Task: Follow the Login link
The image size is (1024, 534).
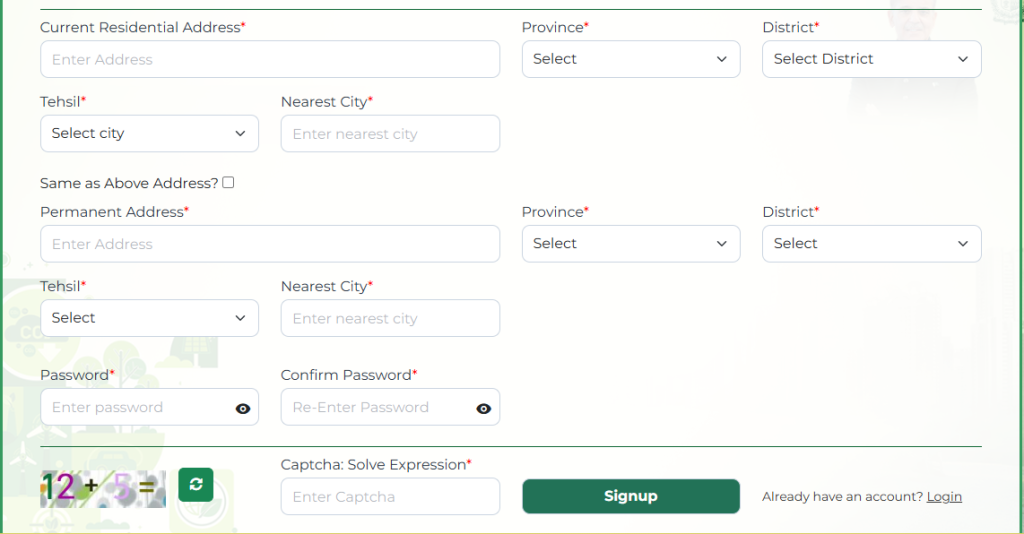Action: point(944,497)
